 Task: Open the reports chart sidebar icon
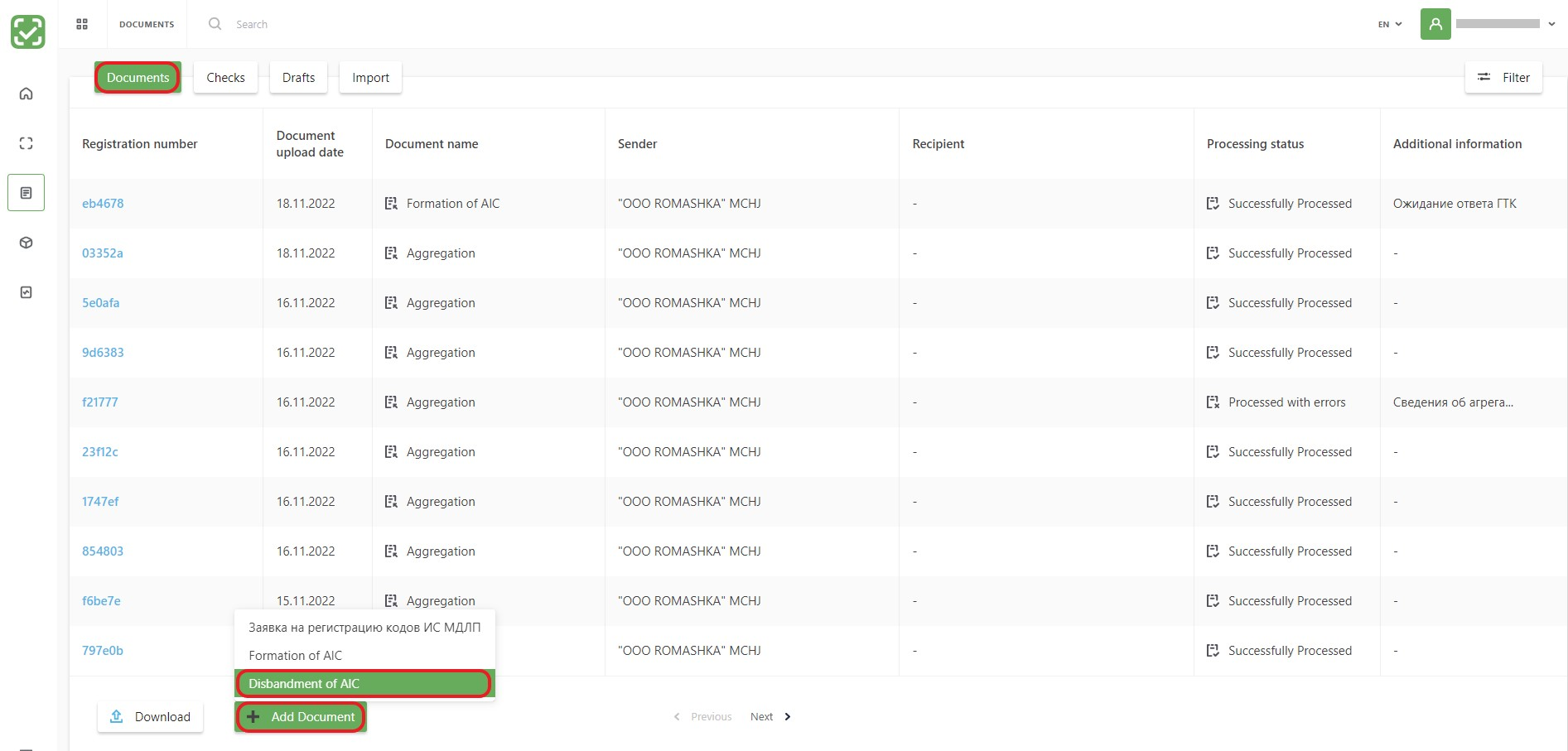pyautogui.click(x=27, y=292)
